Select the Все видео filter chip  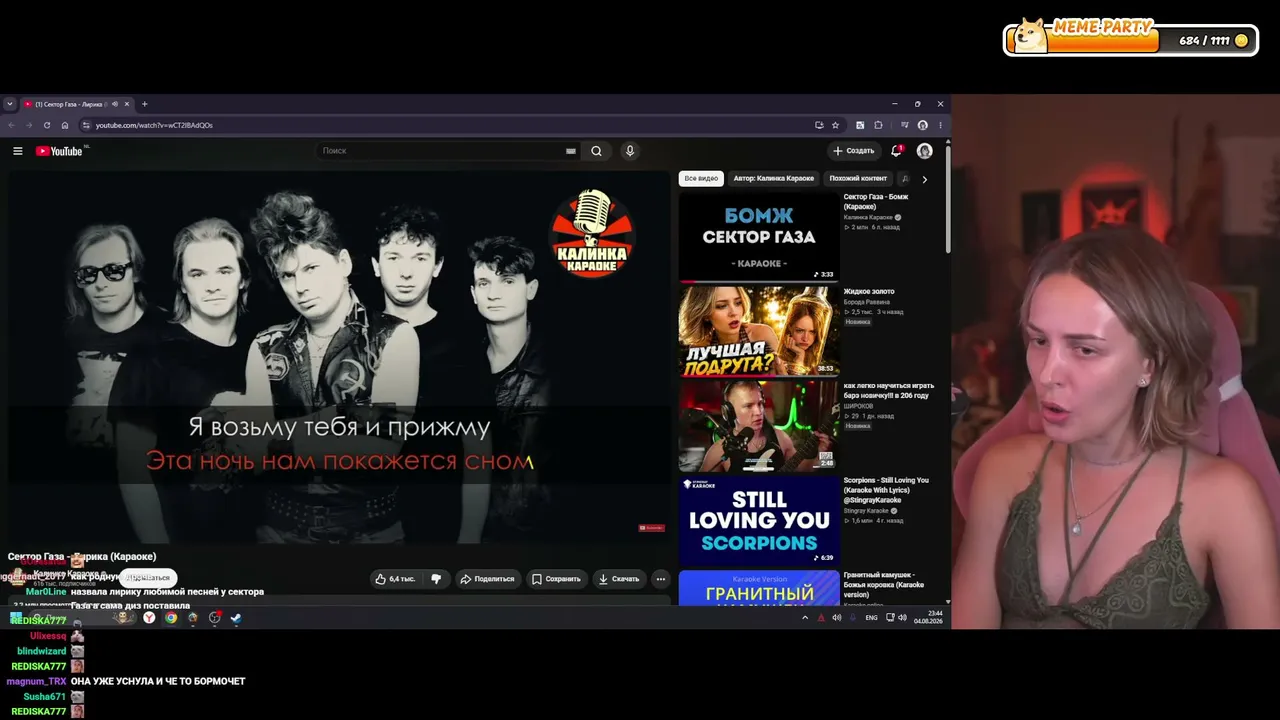click(x=701, y=179)
